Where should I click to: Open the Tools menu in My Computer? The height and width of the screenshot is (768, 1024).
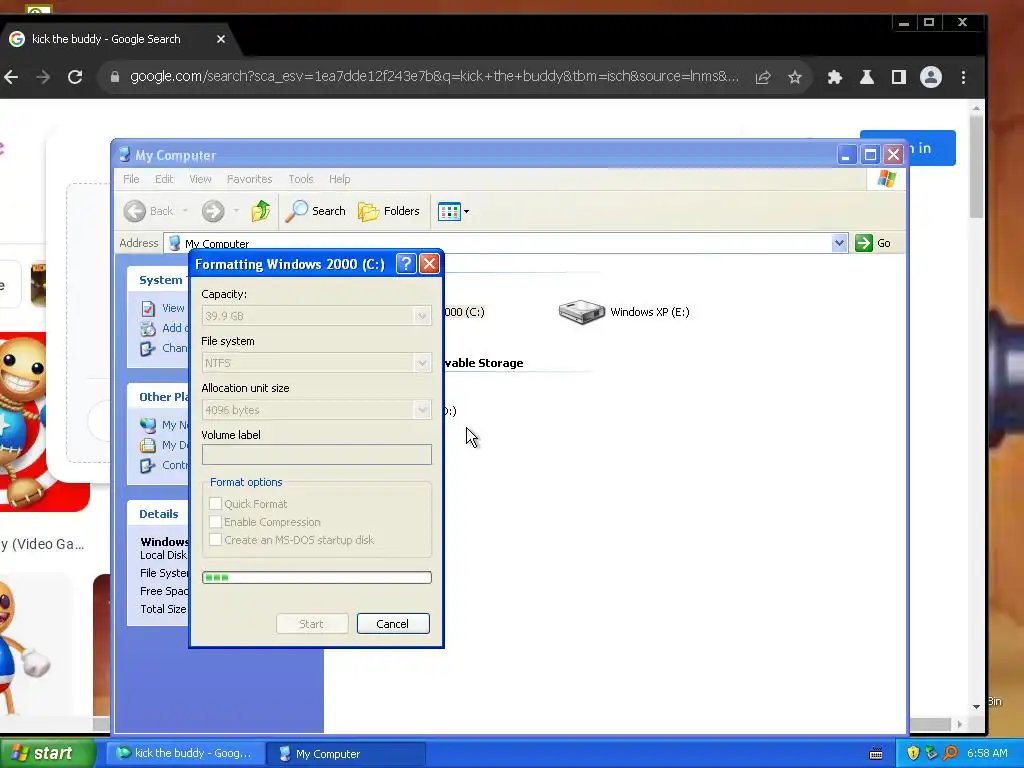click(301, 179)
